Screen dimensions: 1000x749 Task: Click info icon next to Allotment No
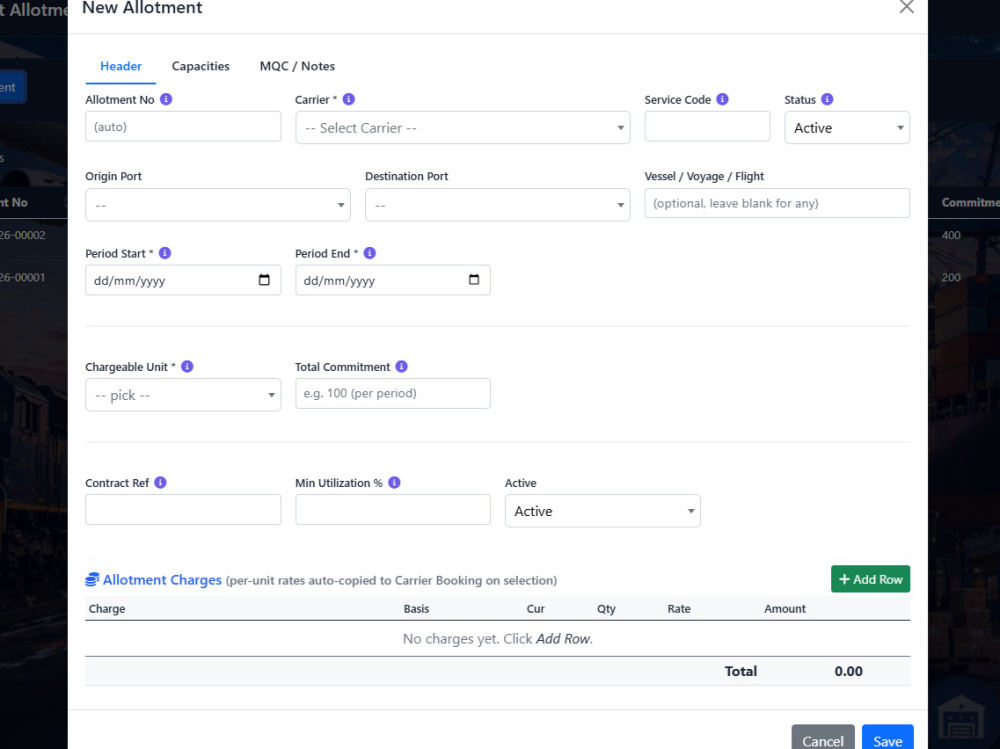click(x=166, y=100)
